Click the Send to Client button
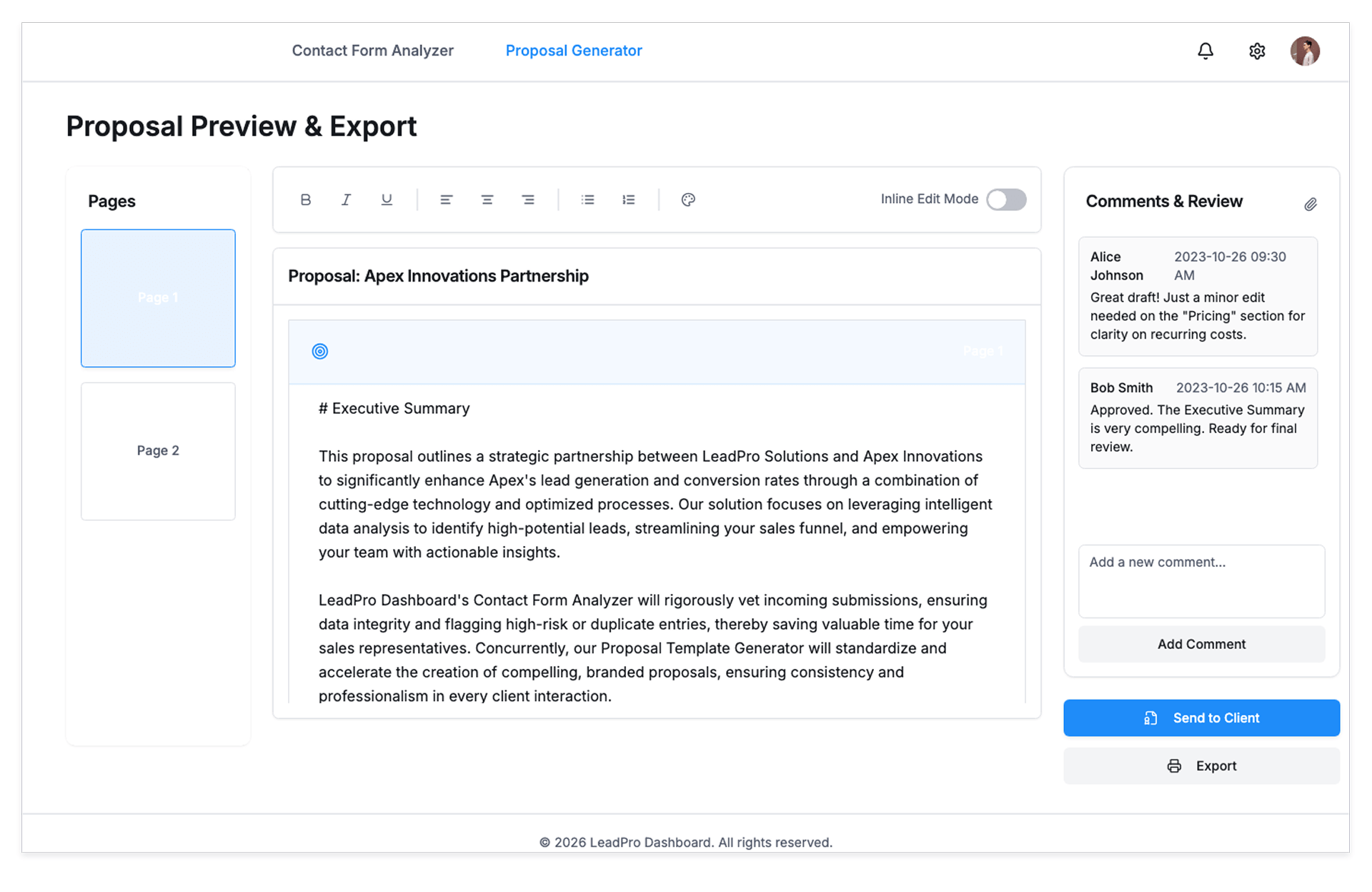The image size is (1372, 892). click(1200, 718)
